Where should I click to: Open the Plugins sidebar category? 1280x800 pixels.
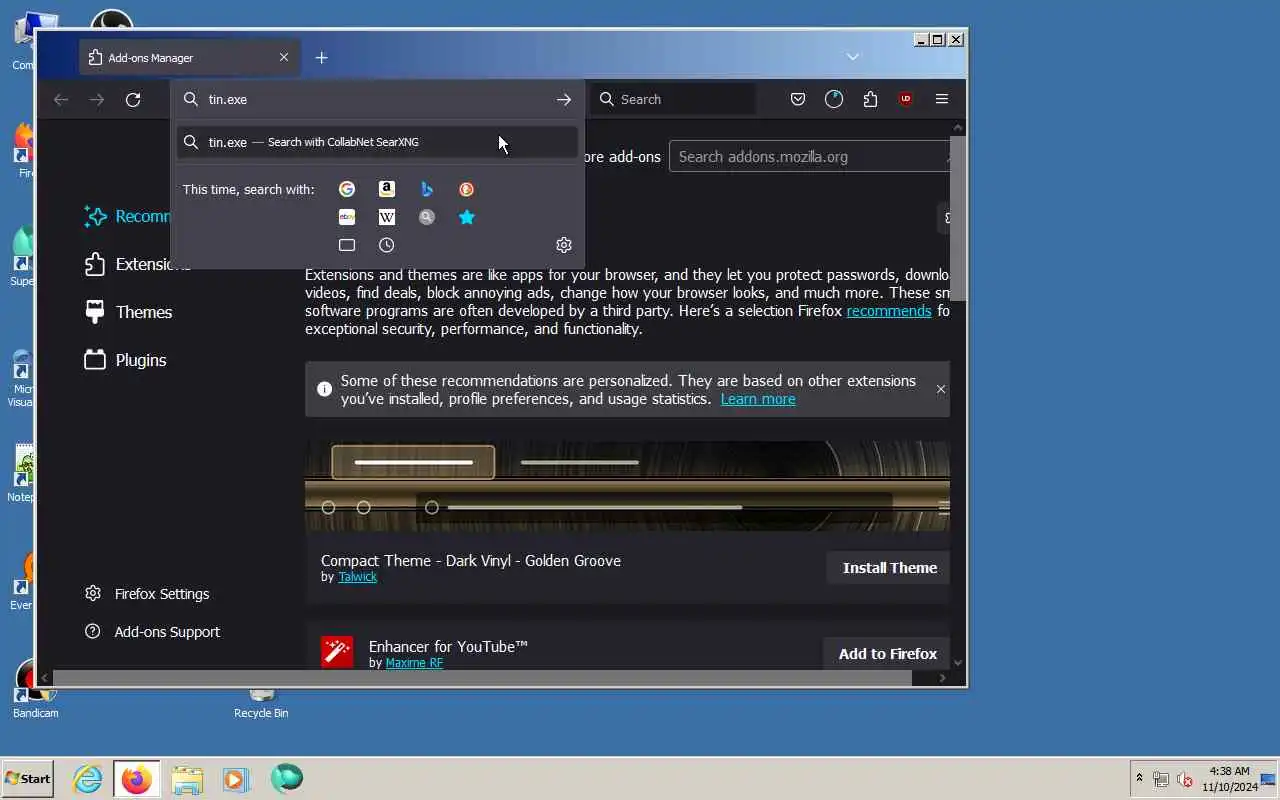126,360
